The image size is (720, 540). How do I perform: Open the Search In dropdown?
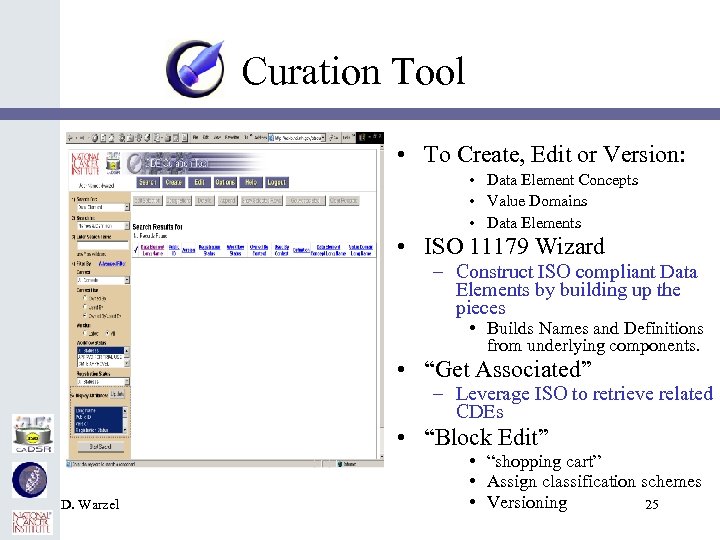click(103, 226)
